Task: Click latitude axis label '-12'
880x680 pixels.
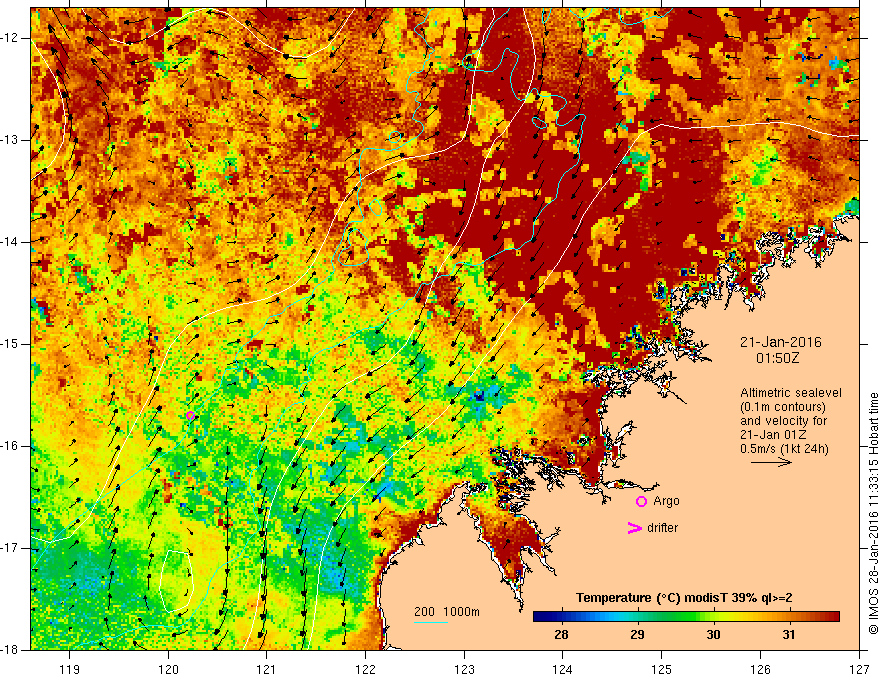Action: coord(10,38)
